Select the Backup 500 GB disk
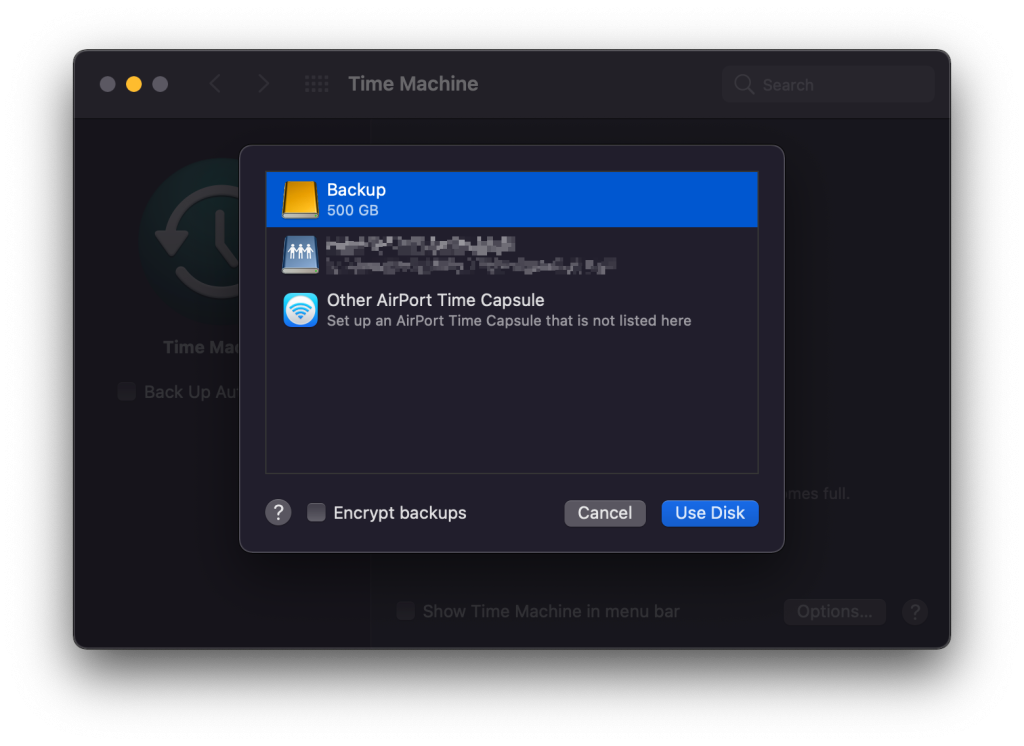 tap(511, 199)
